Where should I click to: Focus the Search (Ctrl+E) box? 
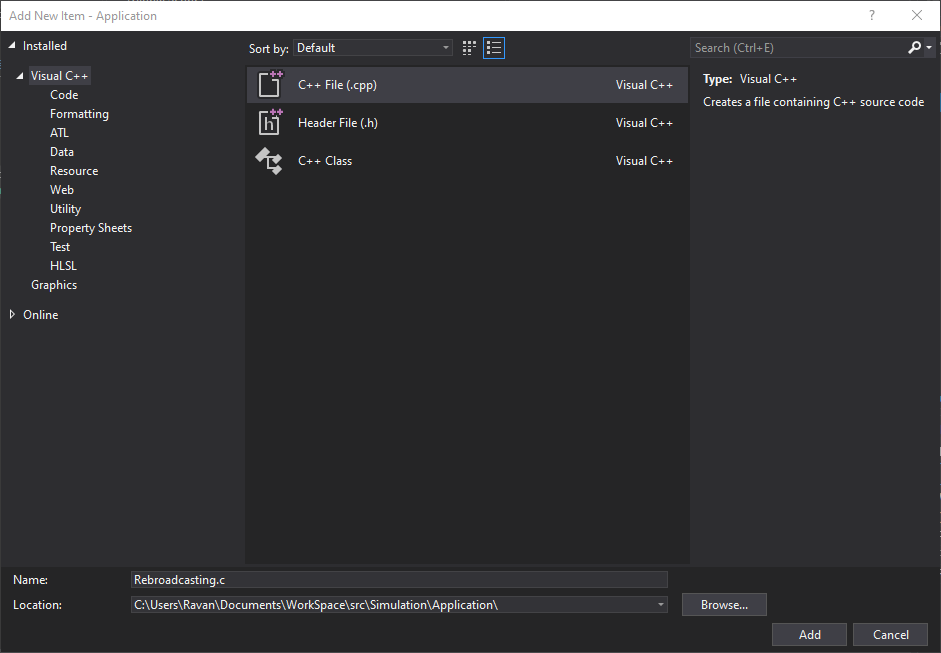(798, 47)
